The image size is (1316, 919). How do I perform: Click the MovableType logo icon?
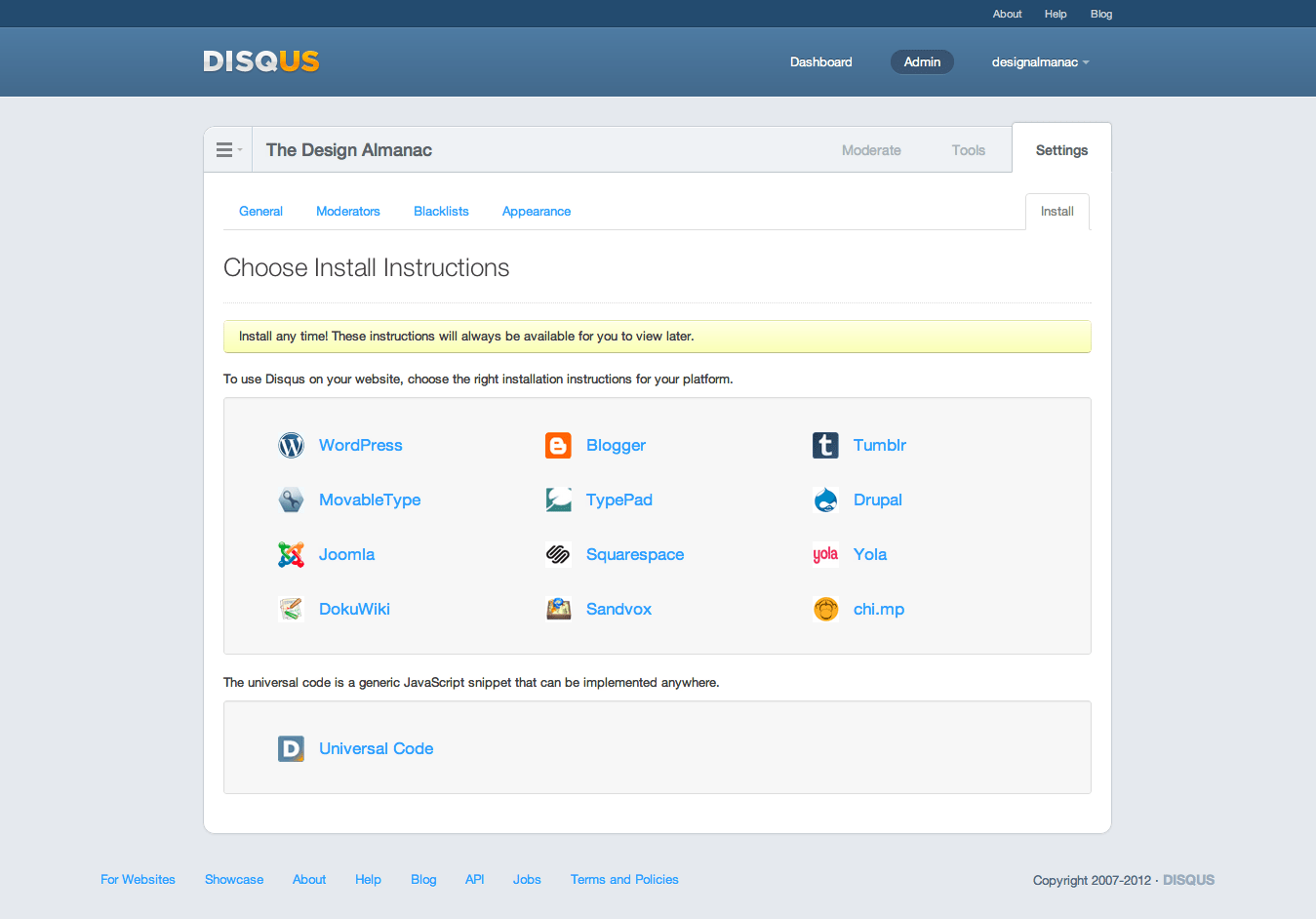coord(291,499)
